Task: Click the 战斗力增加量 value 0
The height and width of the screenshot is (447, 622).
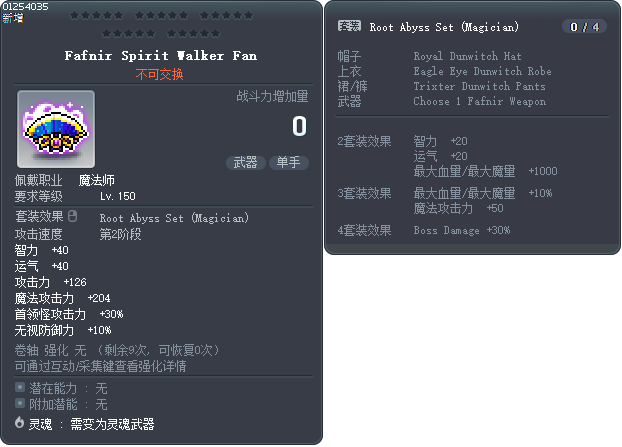Action: click(299, 126)
